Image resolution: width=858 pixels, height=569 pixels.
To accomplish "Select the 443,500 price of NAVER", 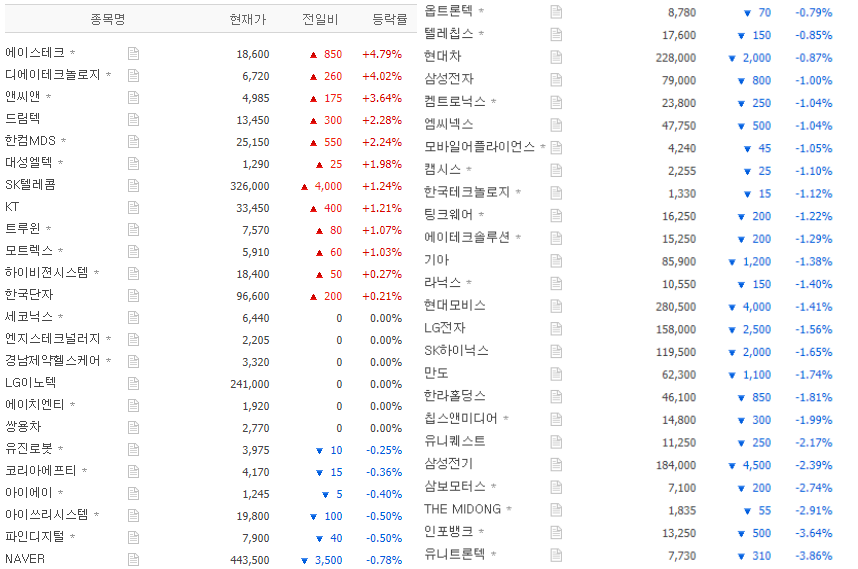I will coord(250,560).
